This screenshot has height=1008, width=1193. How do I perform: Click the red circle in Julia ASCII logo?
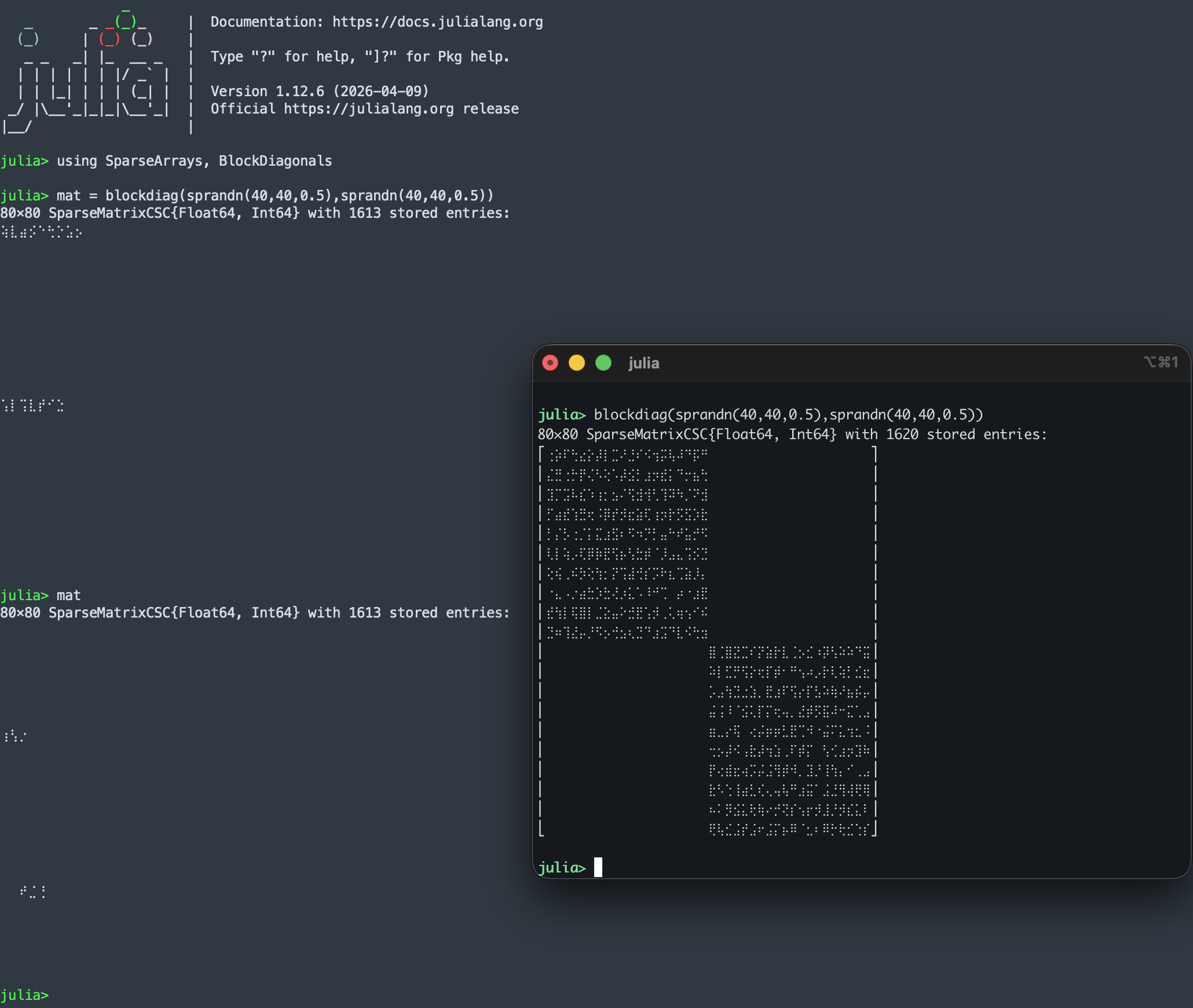coord(109,39)
